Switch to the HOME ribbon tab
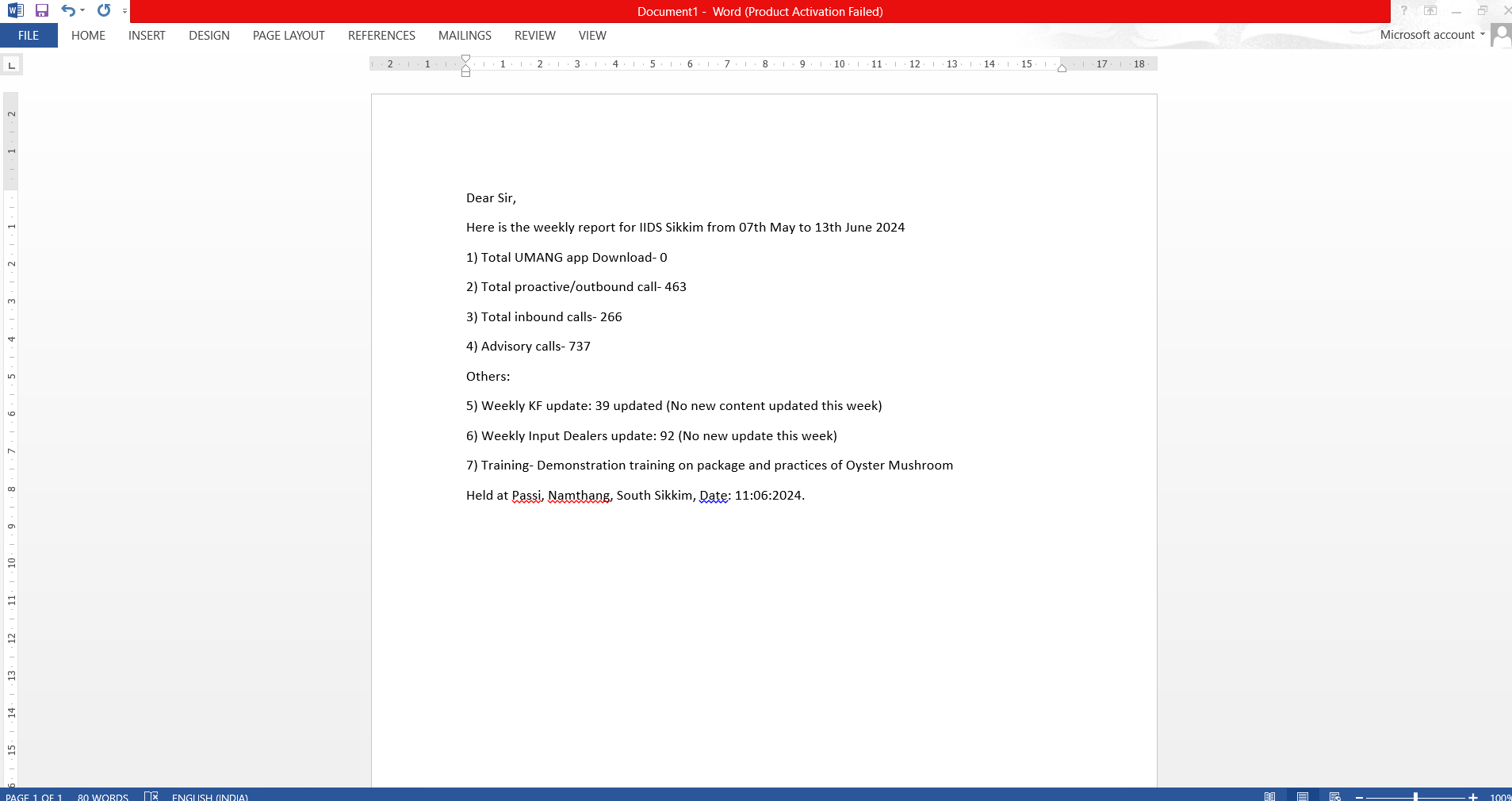 coord(88,36)
